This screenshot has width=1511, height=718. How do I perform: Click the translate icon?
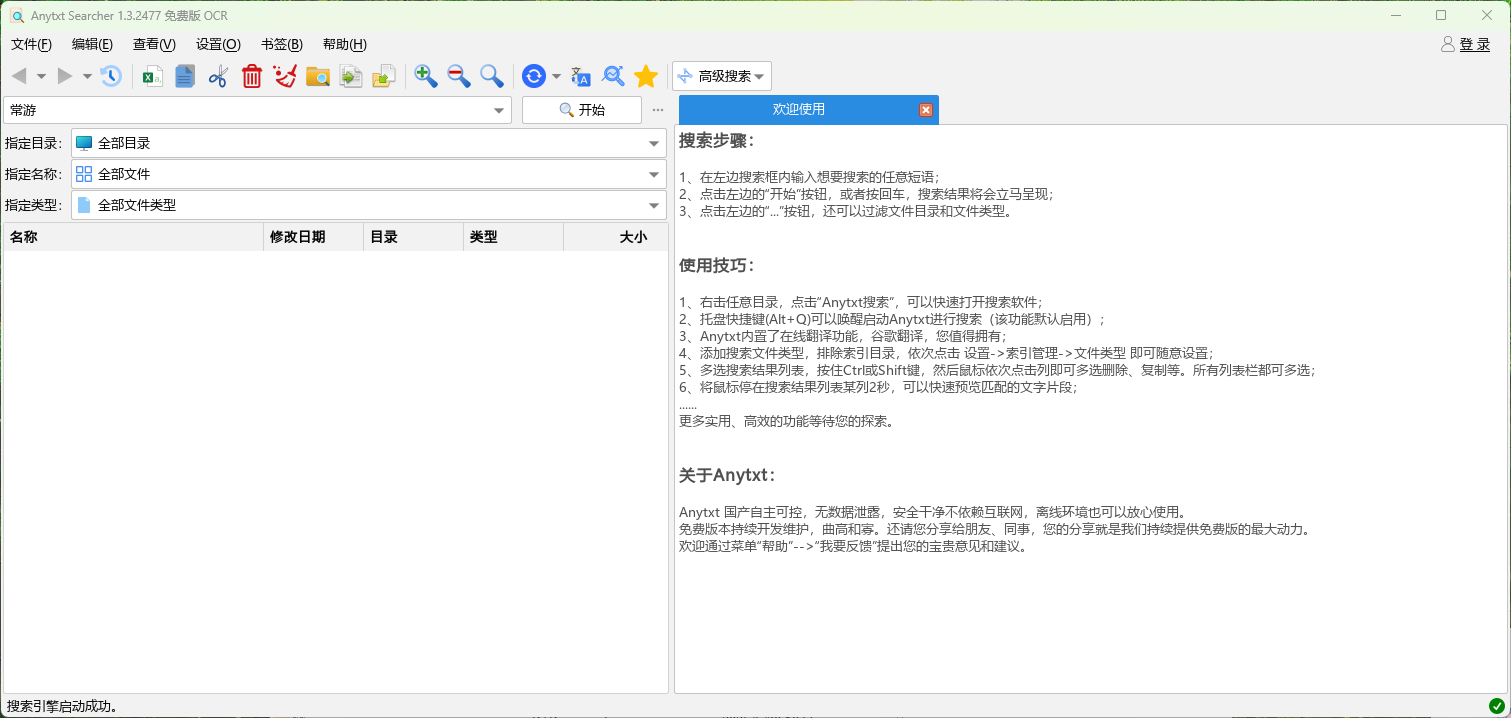[581, 76]
